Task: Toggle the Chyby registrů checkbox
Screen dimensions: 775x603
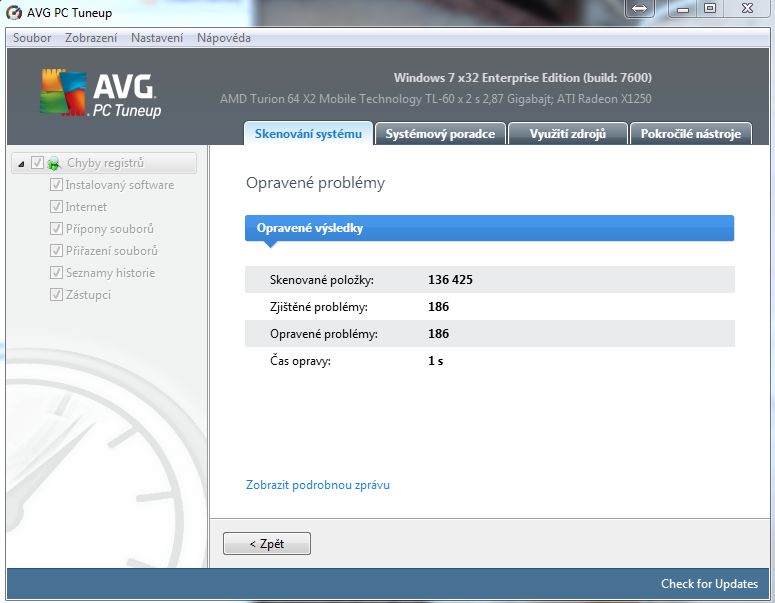Action: (x=37, y=163)
